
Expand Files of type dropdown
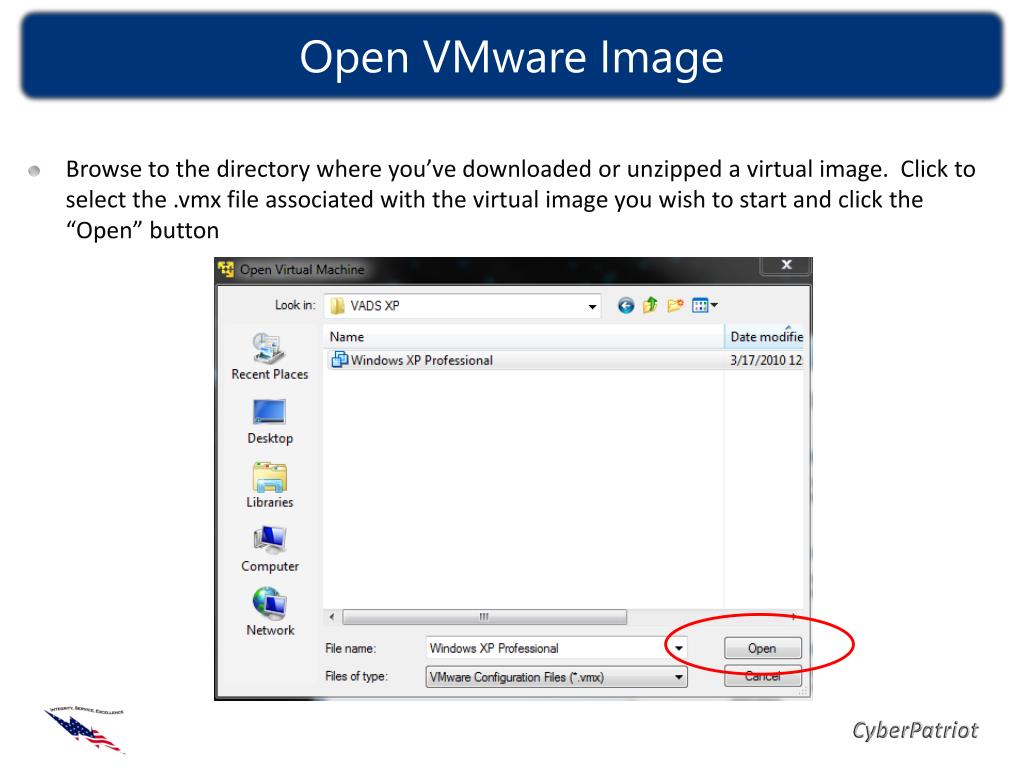pyautogui.click(x=679, y=677)
